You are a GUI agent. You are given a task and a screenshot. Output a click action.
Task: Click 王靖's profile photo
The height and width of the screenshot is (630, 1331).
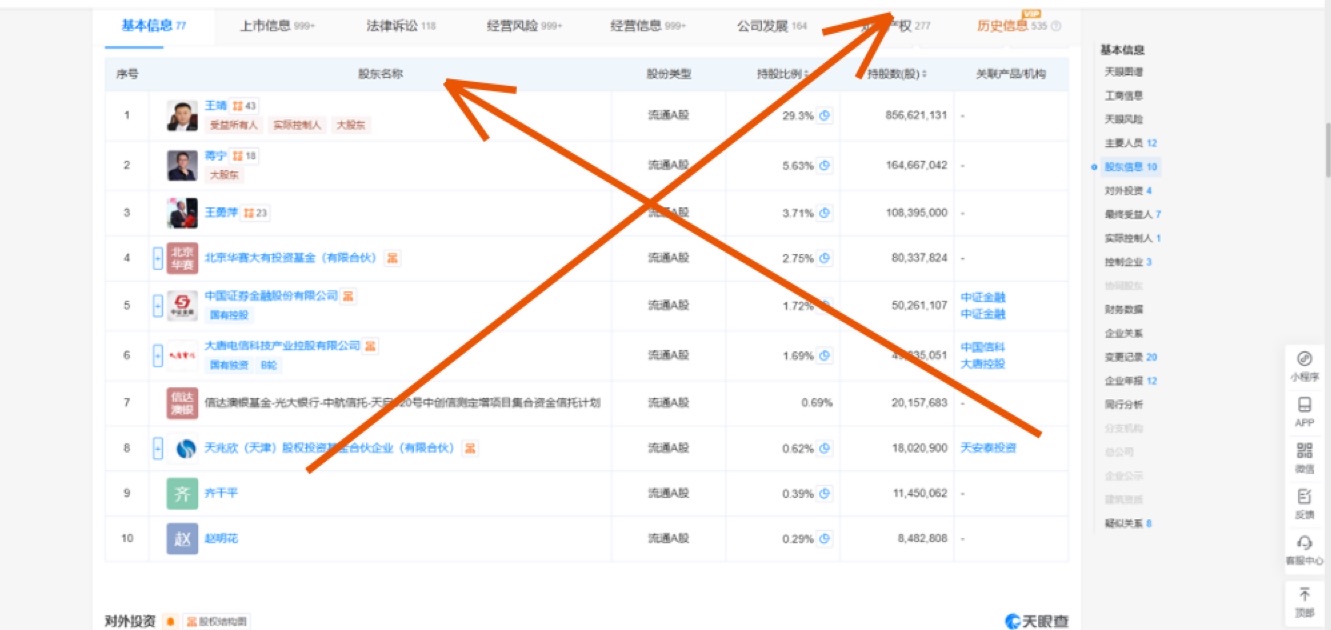182,116
